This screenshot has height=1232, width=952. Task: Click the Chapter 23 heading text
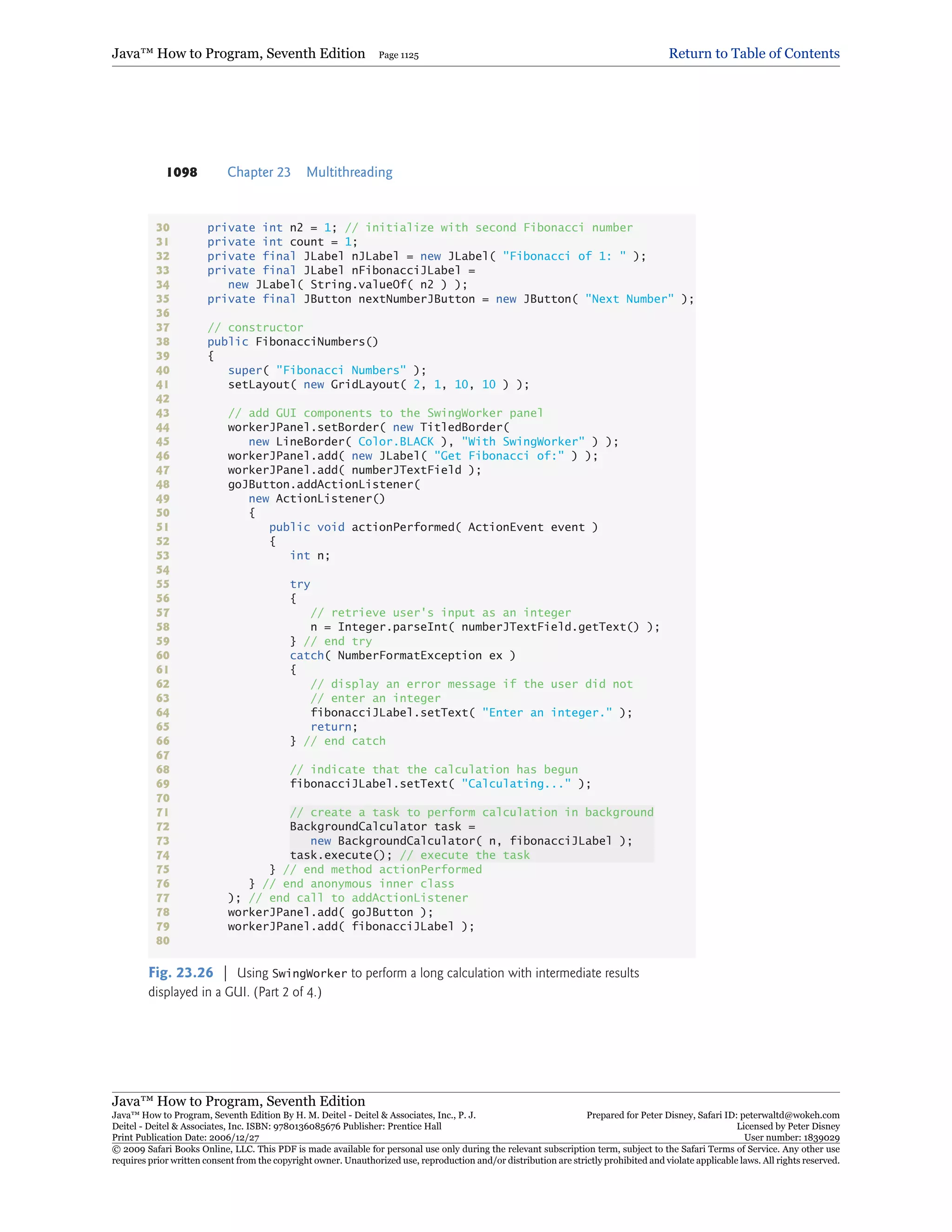pos(258,172)
